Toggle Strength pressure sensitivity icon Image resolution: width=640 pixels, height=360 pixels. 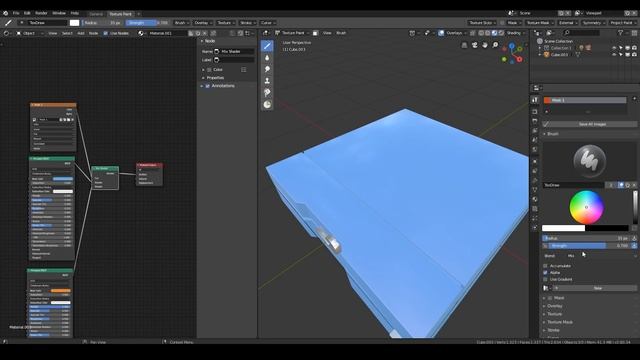click(634, 246)
